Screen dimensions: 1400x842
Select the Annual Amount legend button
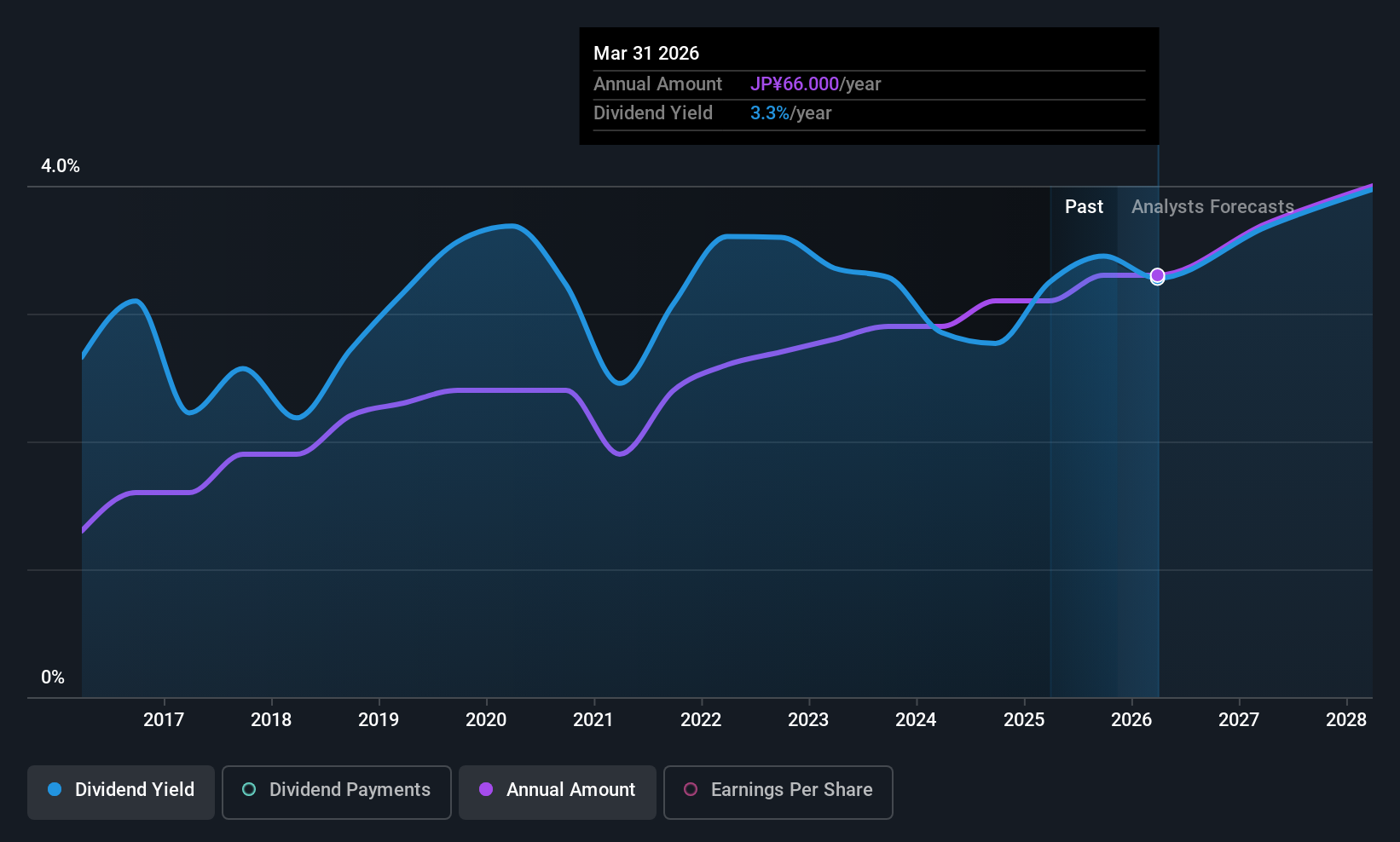point(557,791)
